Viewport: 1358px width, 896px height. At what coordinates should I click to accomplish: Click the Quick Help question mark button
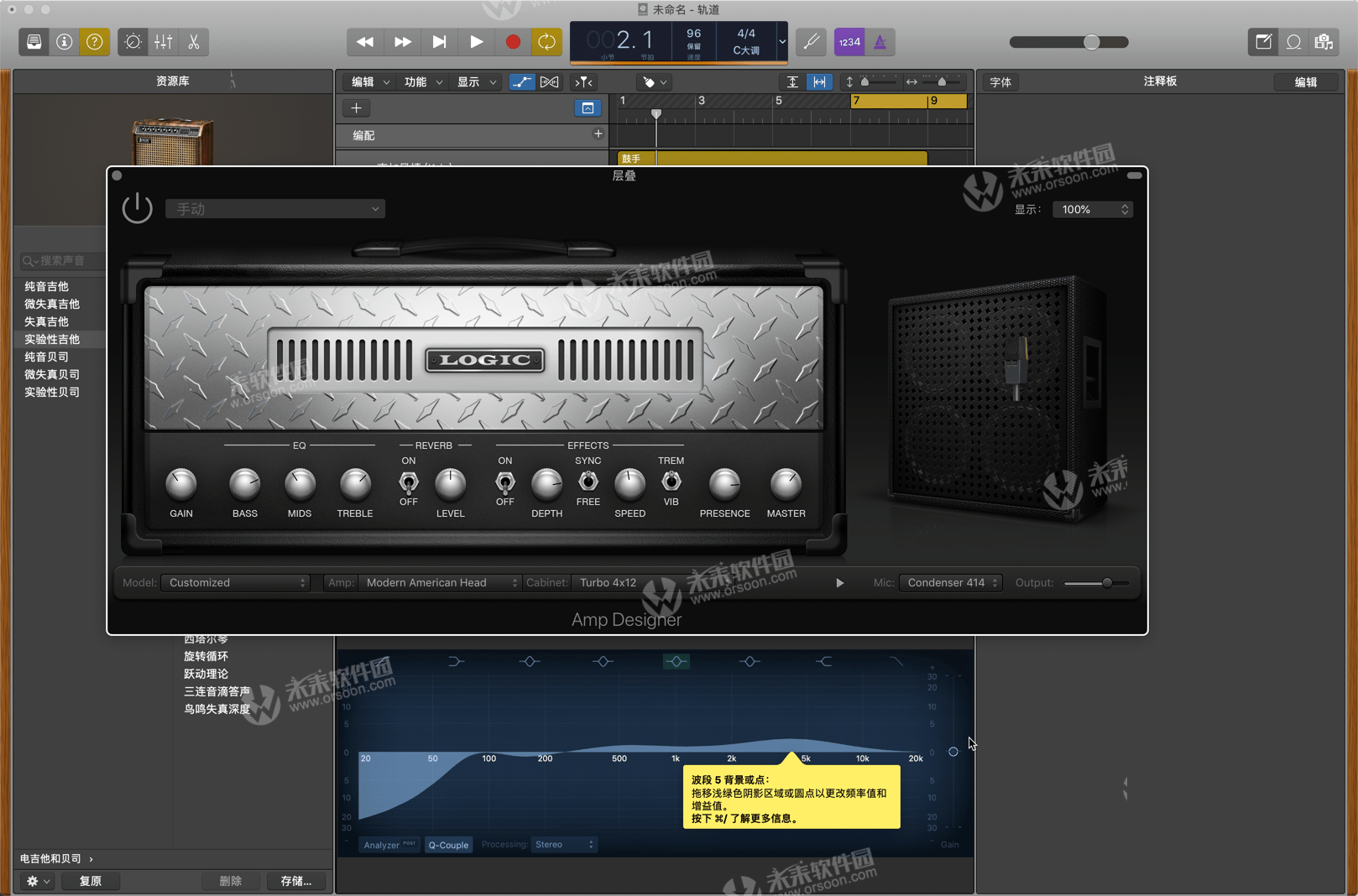(x=95, y=42)
